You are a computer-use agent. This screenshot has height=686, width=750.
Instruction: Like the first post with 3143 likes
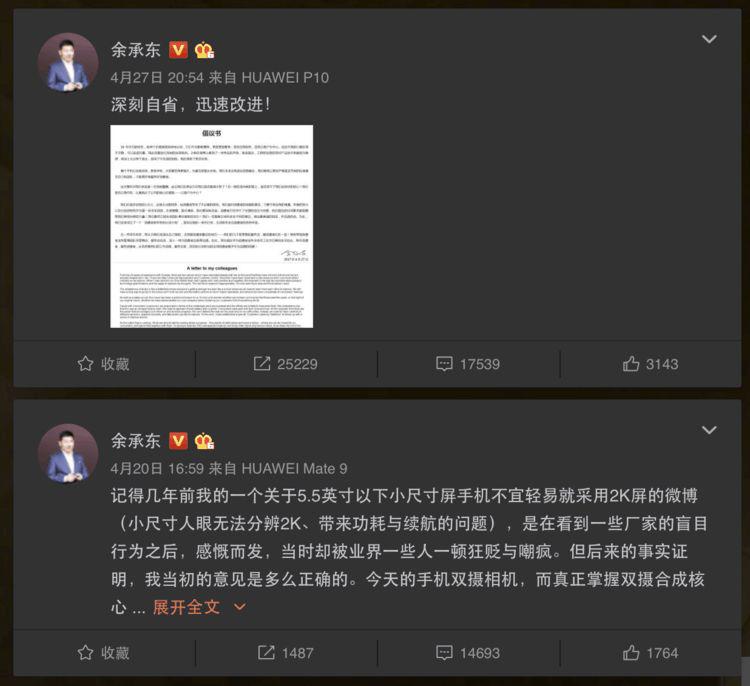click(631, 364)
